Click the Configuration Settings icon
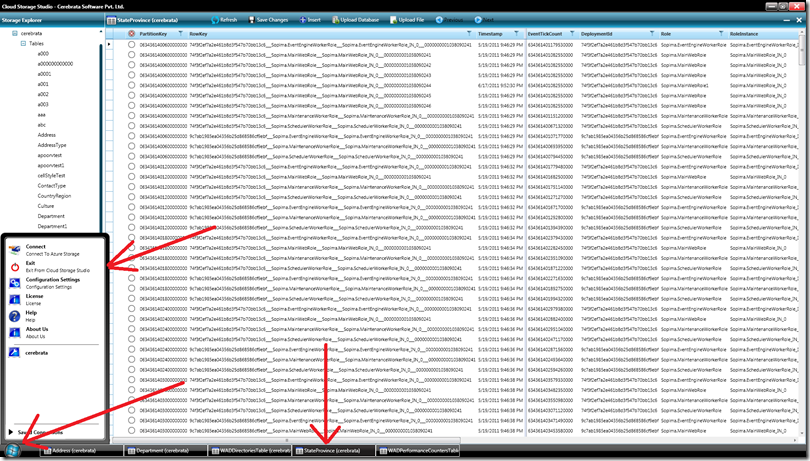Screen dimensions: 810x461 (x=14, y=283)
